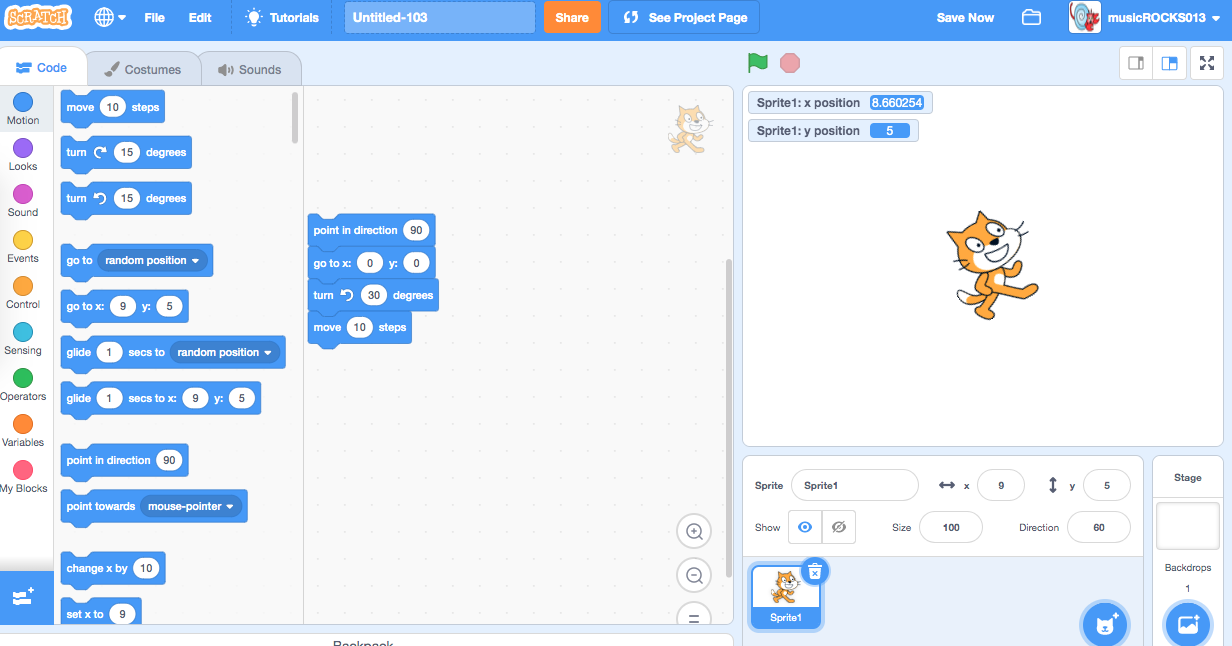
Task: Click workspace 'point in direction 90' block
Action: click(372, 230)
